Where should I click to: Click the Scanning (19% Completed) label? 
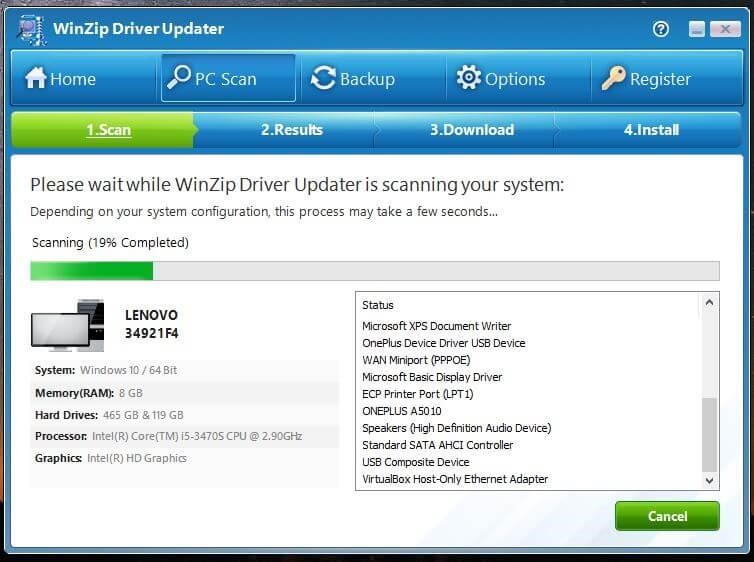[110, 243]
